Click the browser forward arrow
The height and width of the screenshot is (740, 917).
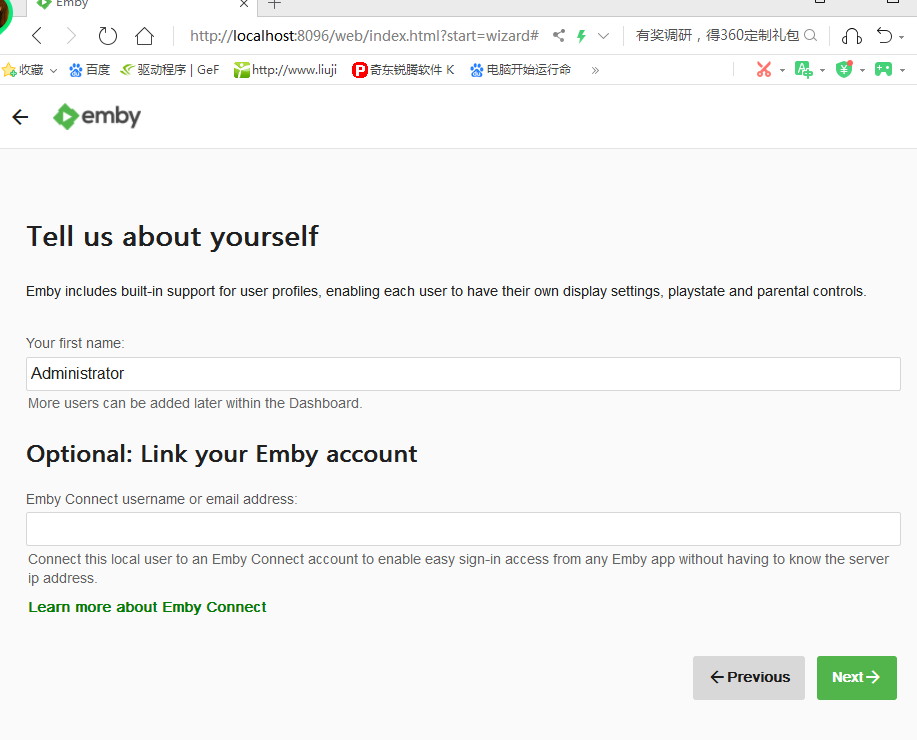[x=71, y=36]
